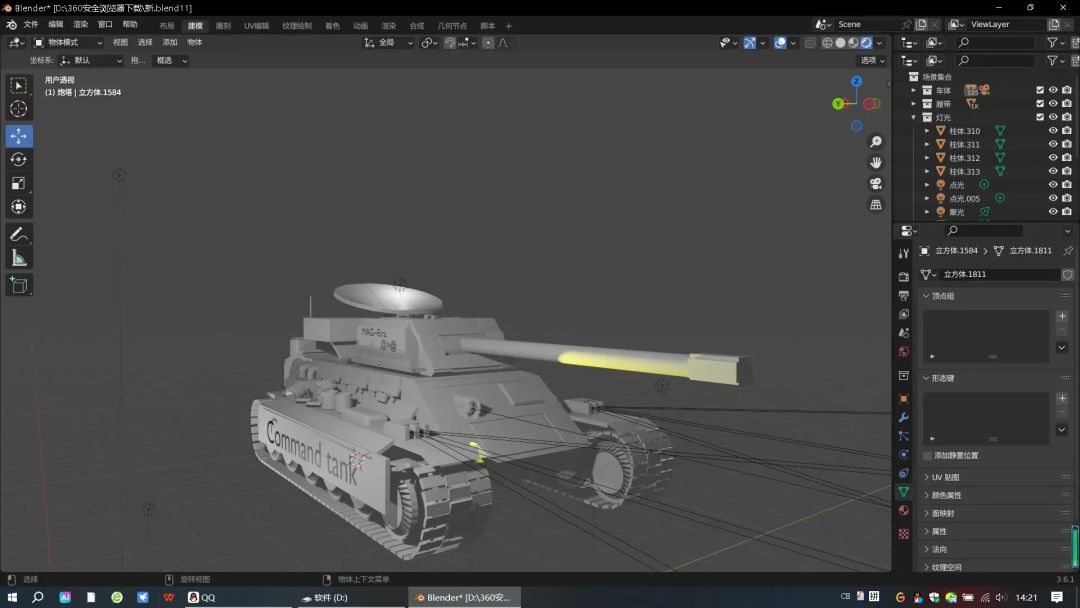Viewport: 1080px width, 608px height.
Task: Activate the Cursor tool
Action: [19, 109]
